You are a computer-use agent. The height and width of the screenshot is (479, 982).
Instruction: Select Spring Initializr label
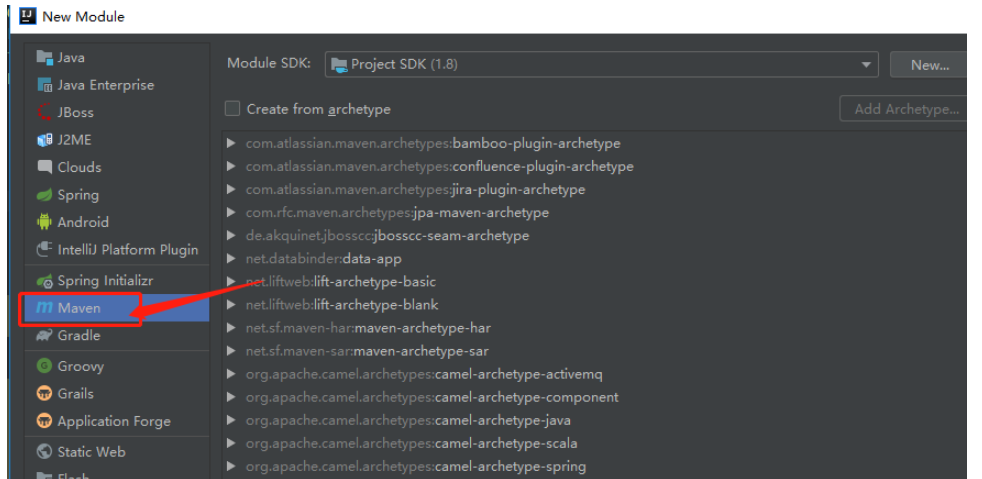click(105, 281)
